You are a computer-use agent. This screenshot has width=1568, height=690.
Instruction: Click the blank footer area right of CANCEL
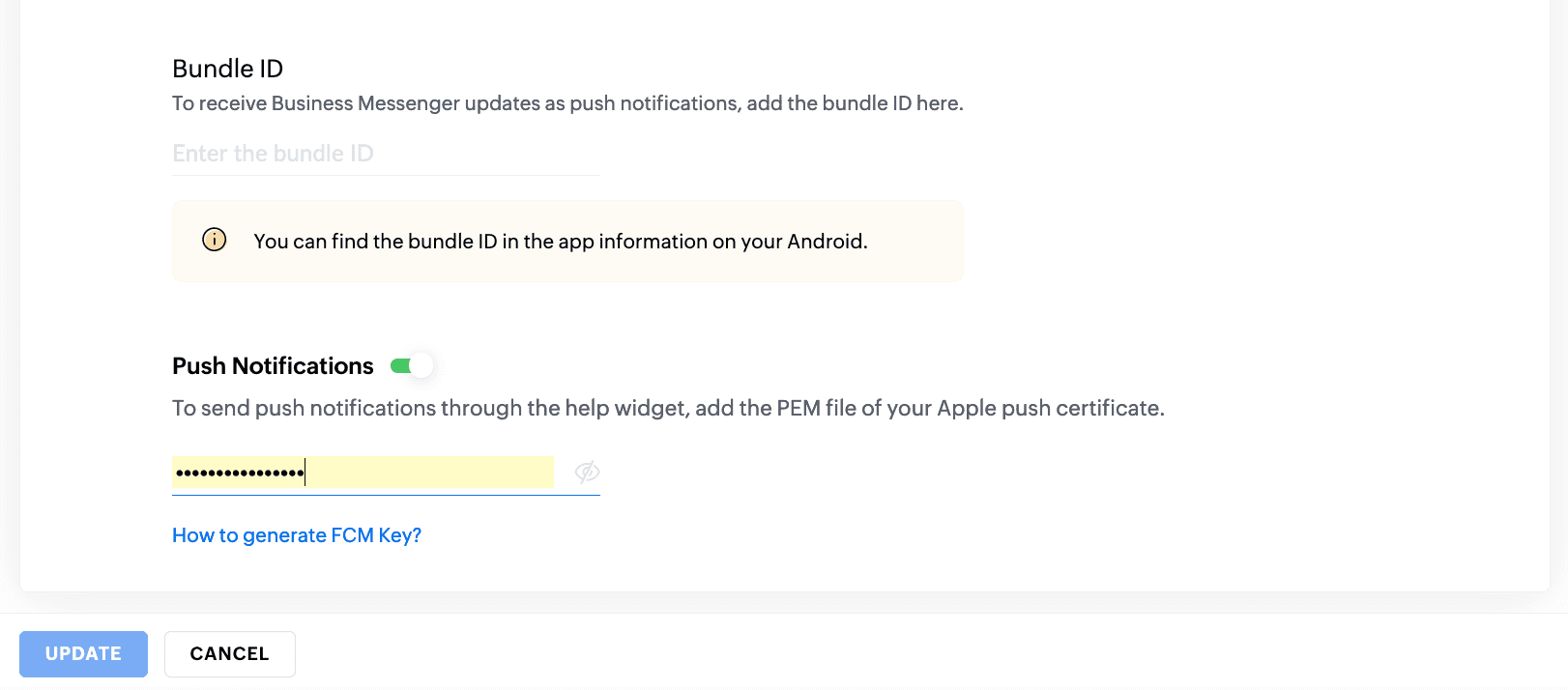[x=870, y=653]
